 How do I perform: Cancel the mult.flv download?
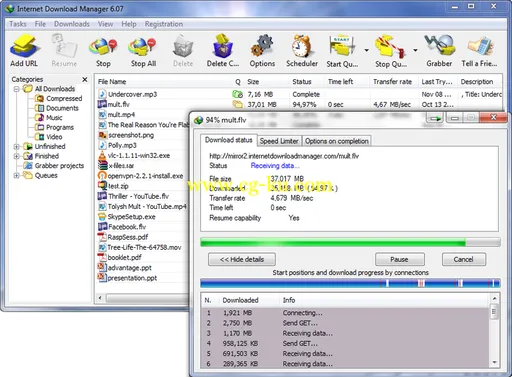(464, 259)
